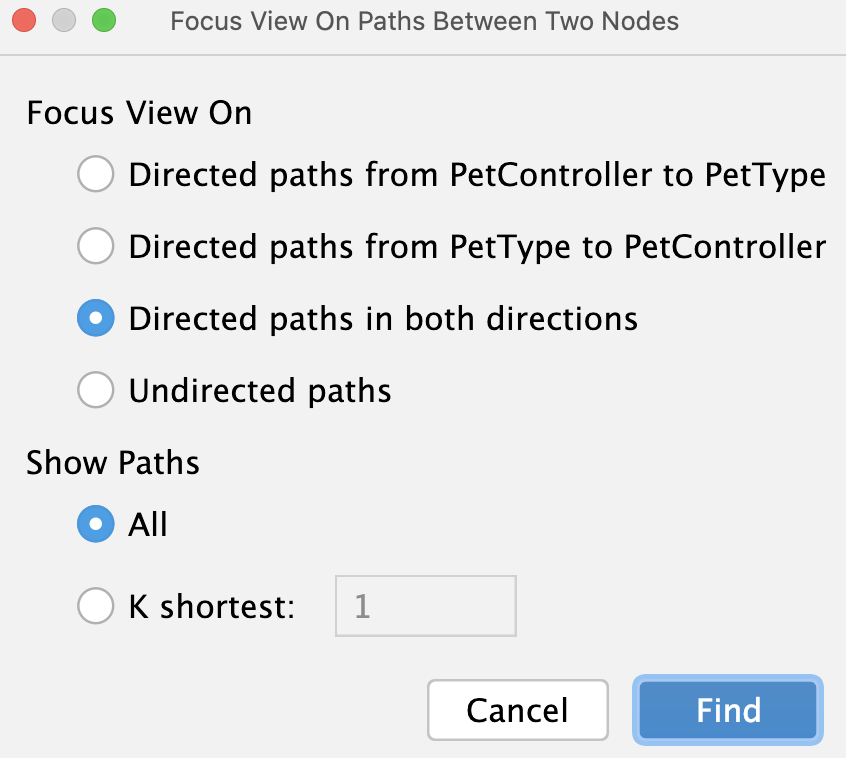
Task: Enable the K shortest option
Action: tap(96, 606)
